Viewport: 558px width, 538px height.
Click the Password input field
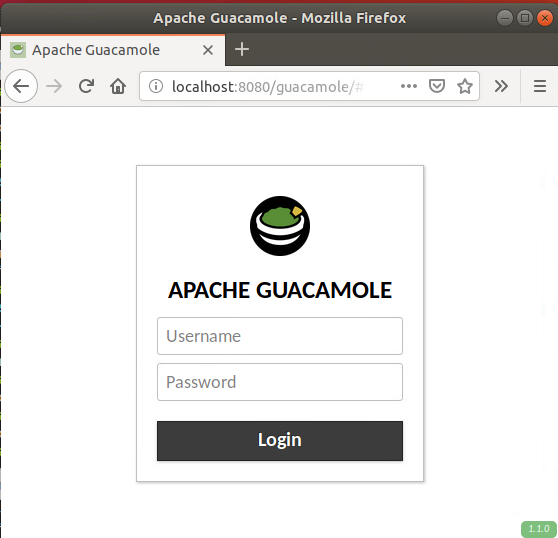[x=280, y=382]
